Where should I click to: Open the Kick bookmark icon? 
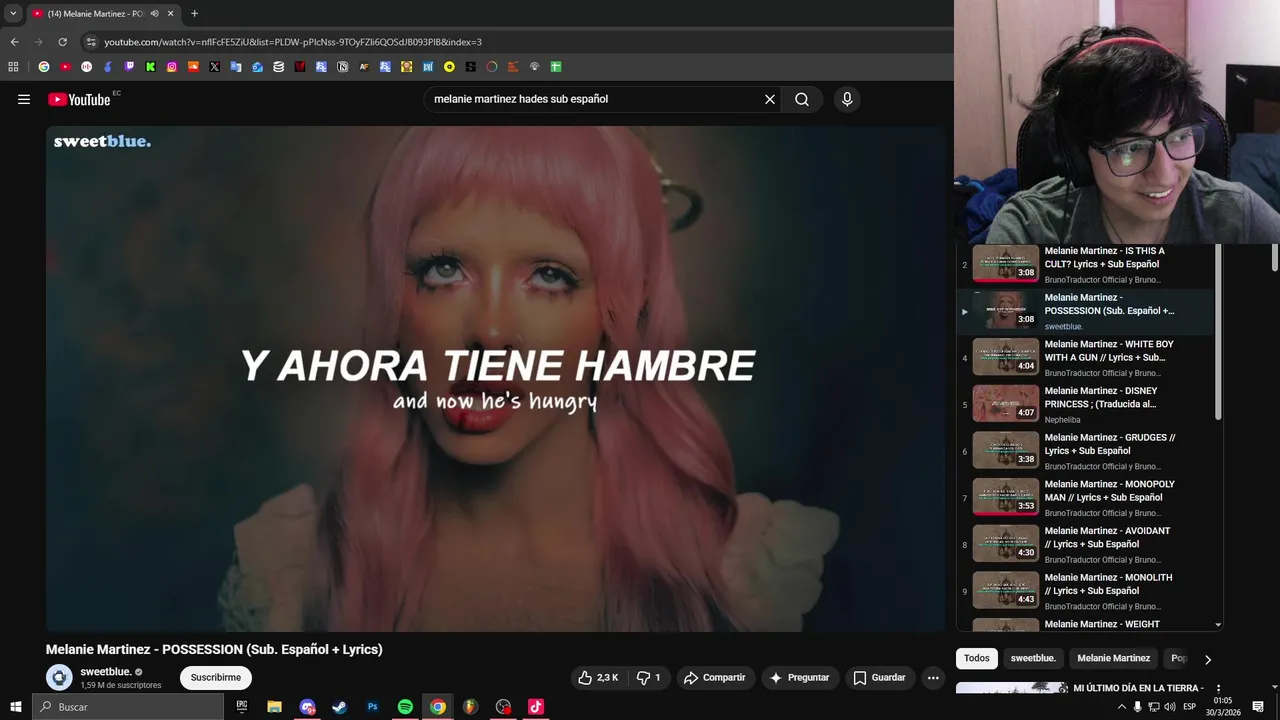tap(150, 67)
